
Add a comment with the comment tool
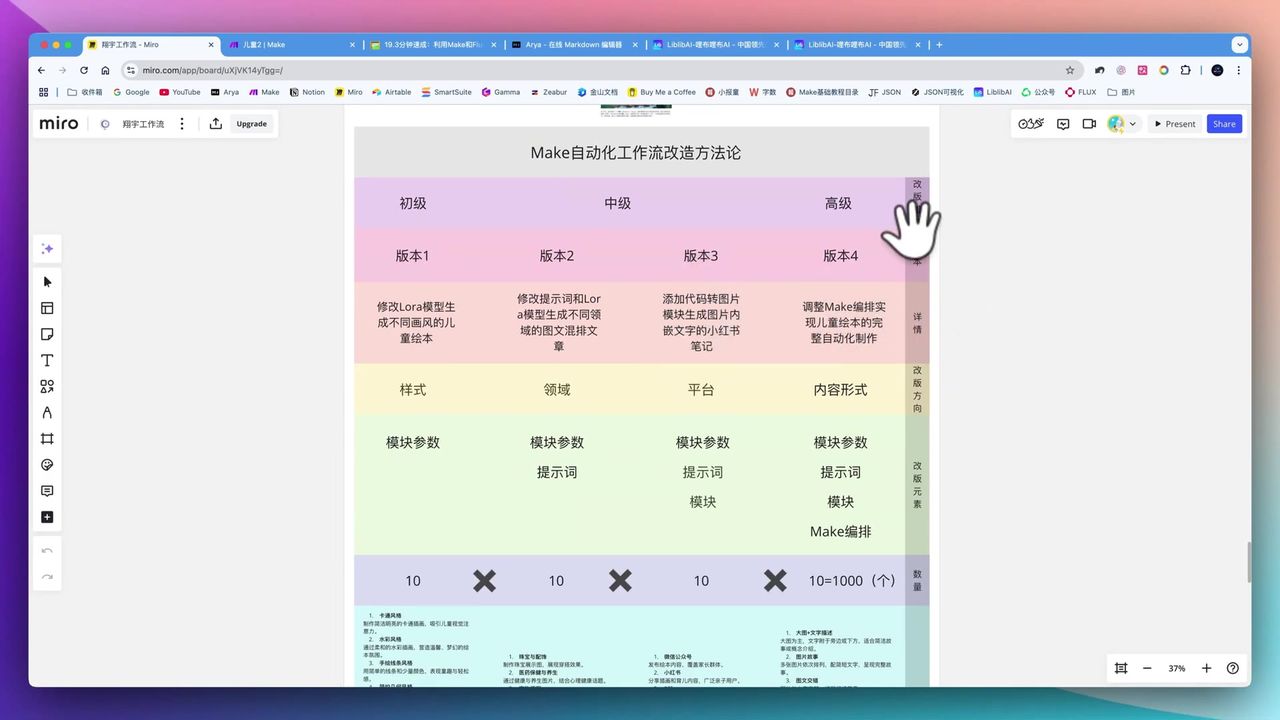click(46, 490)
